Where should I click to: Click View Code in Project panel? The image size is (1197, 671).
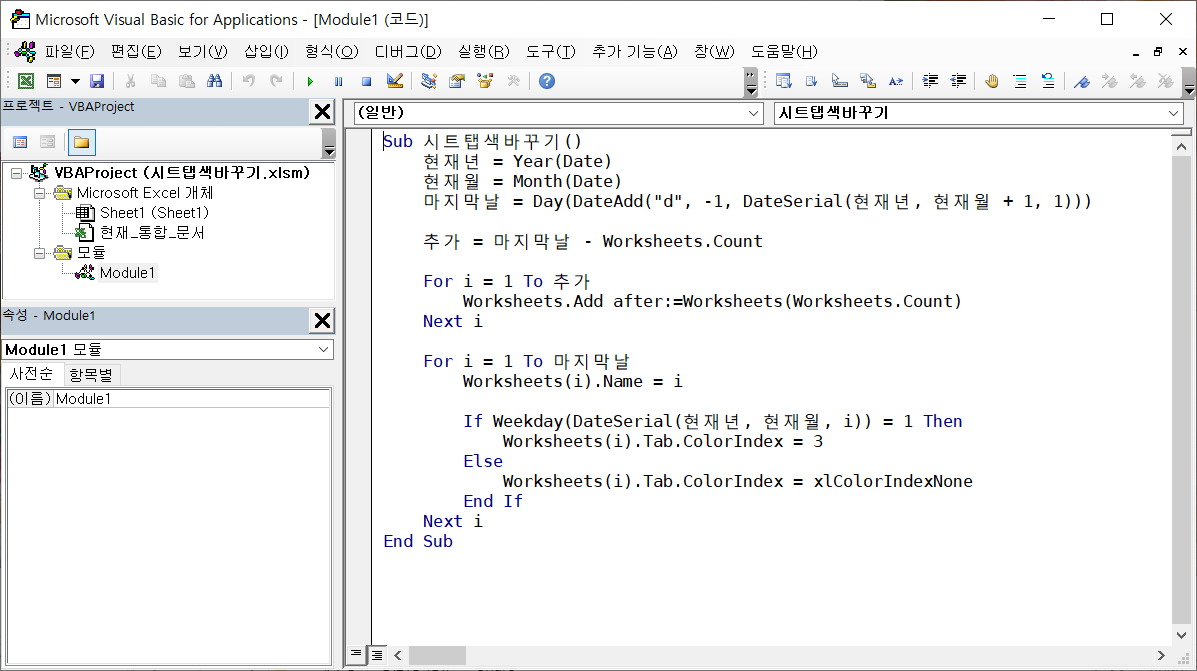[x=20, y=142]
